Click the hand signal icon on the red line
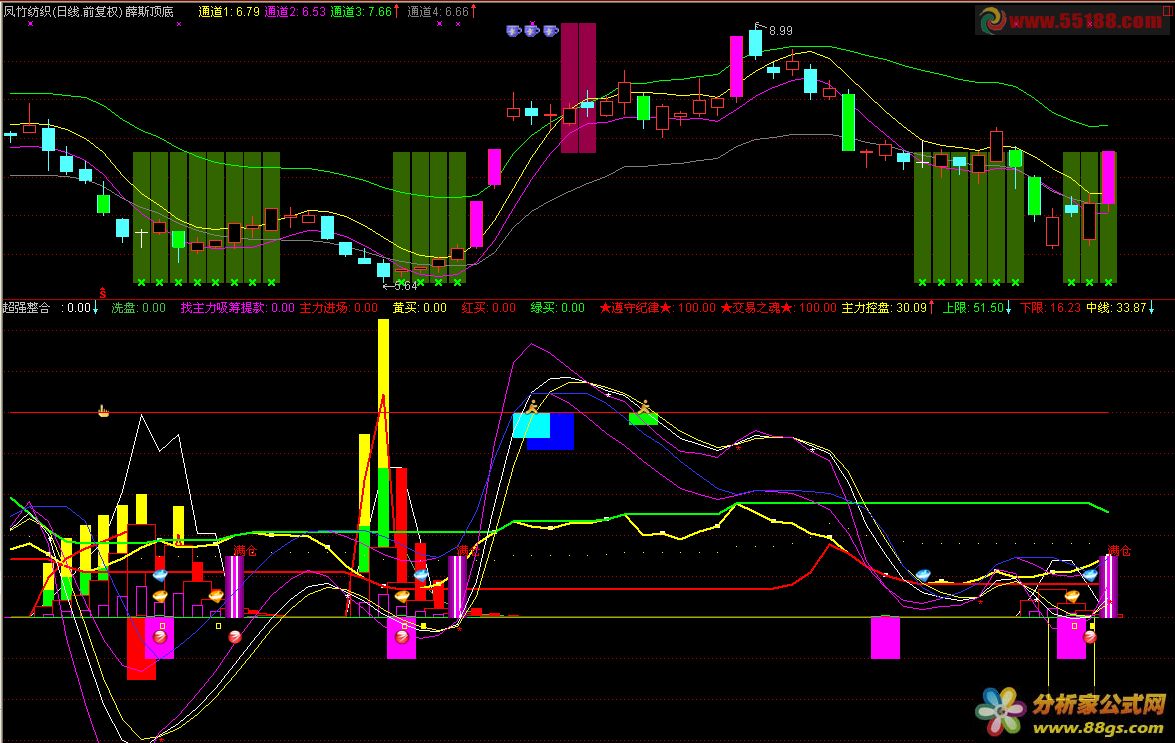The width and height of the screenshot is (1175, 743). (103, 410)
